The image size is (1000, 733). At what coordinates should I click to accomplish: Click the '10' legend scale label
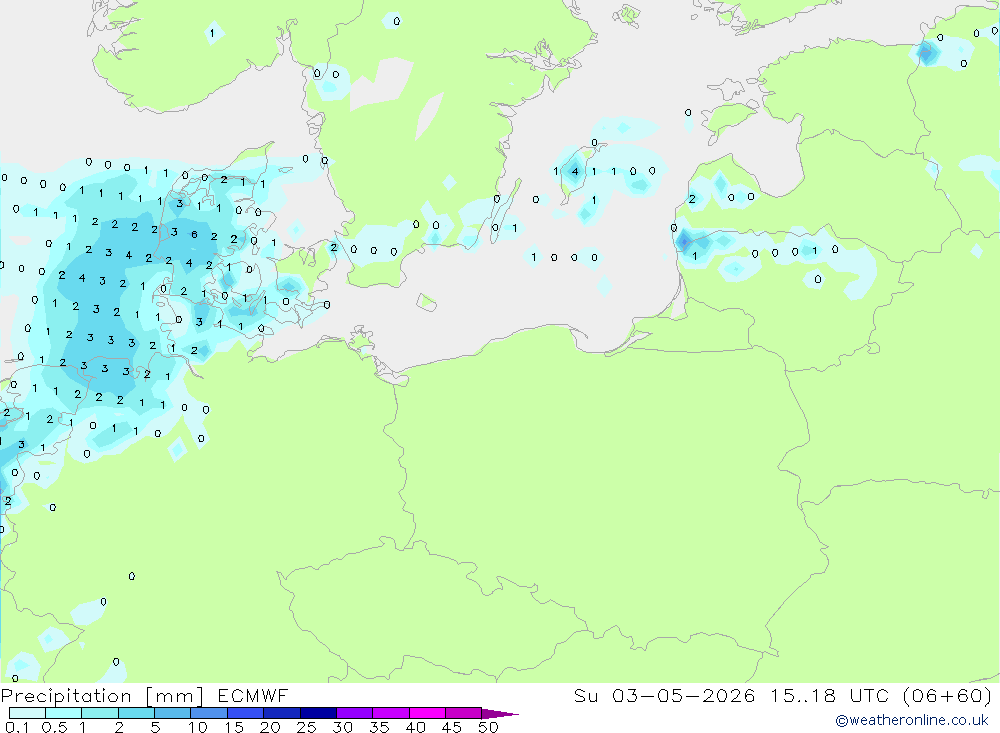click(198, 727)
